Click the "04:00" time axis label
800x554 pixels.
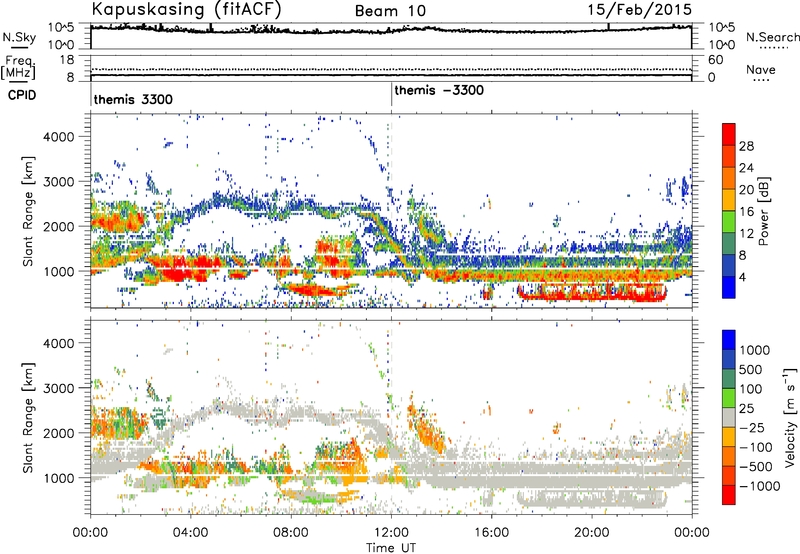pos(191,533)
